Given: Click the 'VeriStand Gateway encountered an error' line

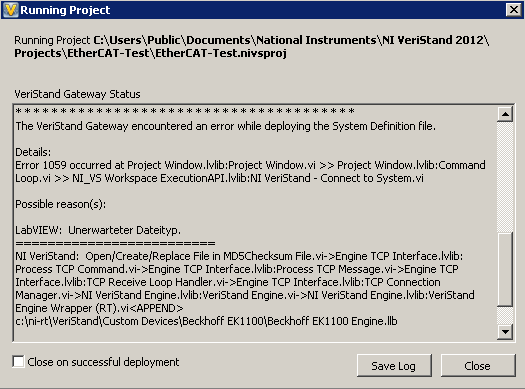Looking at the screenshot, I should click(x=226, y=126).
